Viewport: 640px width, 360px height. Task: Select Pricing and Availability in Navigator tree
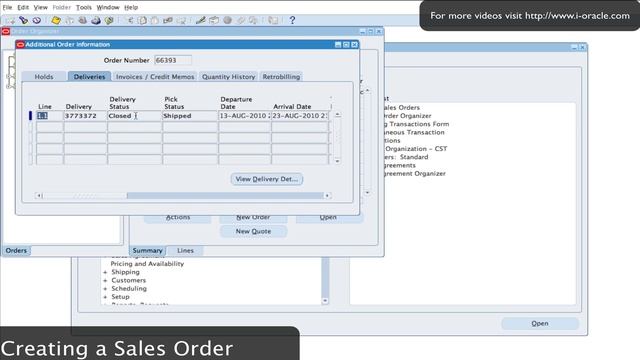[x=147, y=264]
